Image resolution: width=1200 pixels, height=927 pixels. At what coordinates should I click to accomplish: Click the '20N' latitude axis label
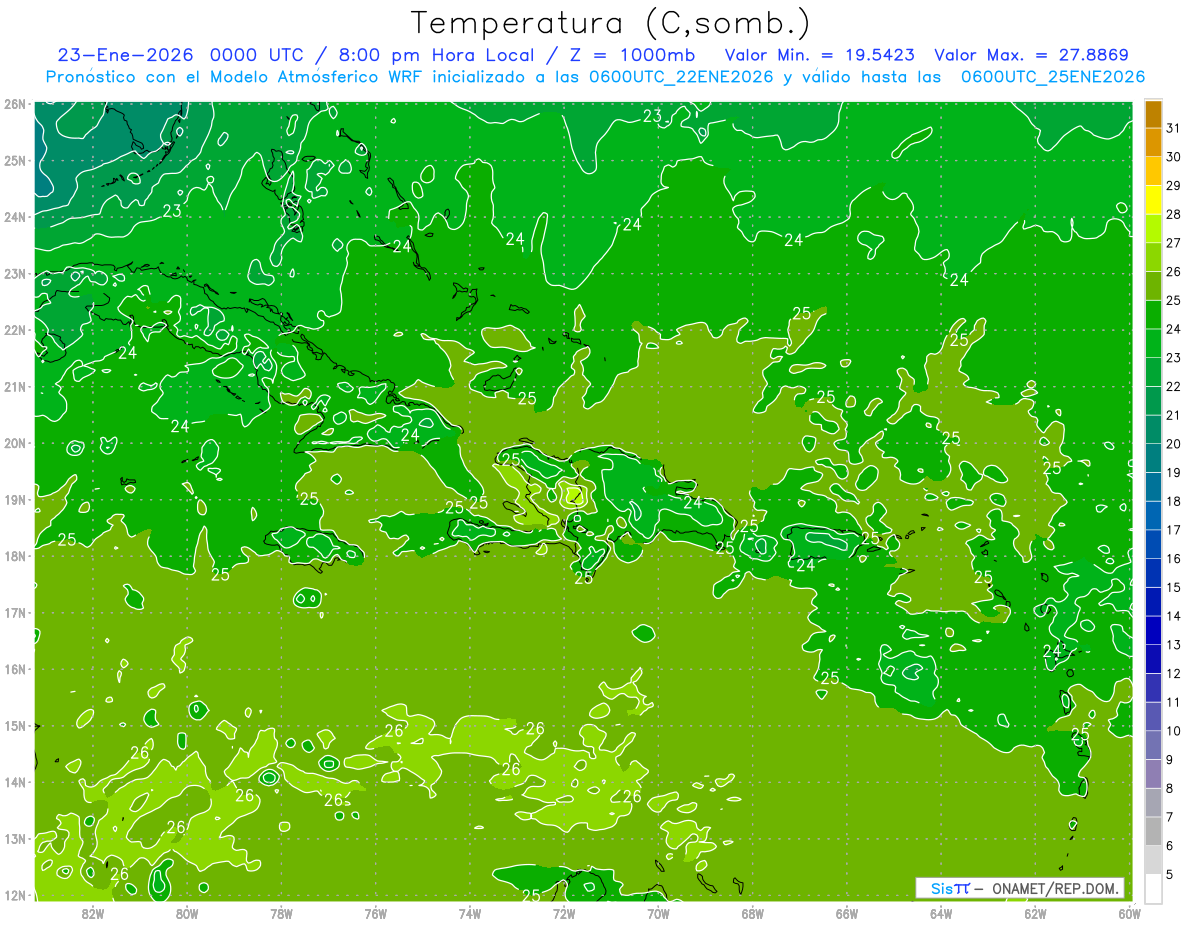(14, 442)
